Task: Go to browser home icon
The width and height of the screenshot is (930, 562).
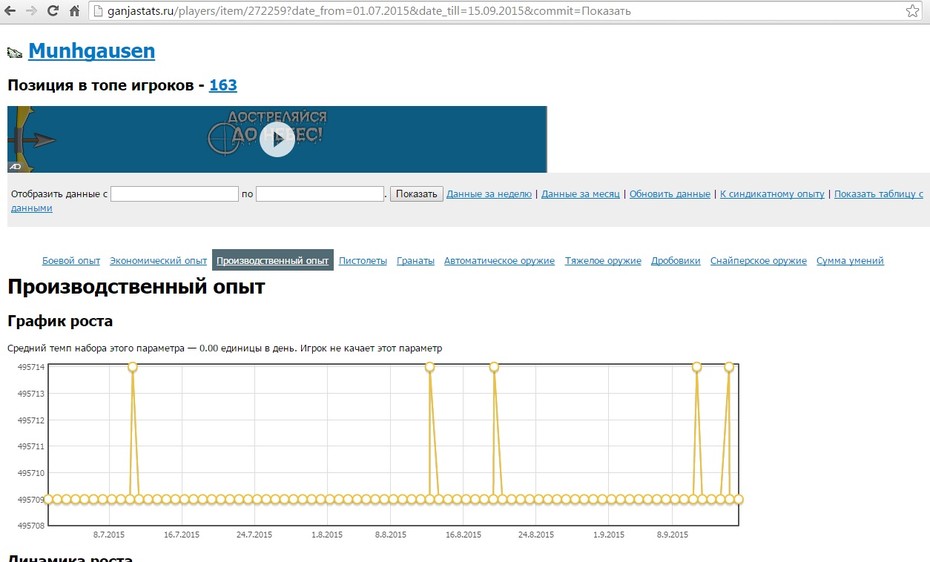Action: pyautogui.click(x=74, y=11)
